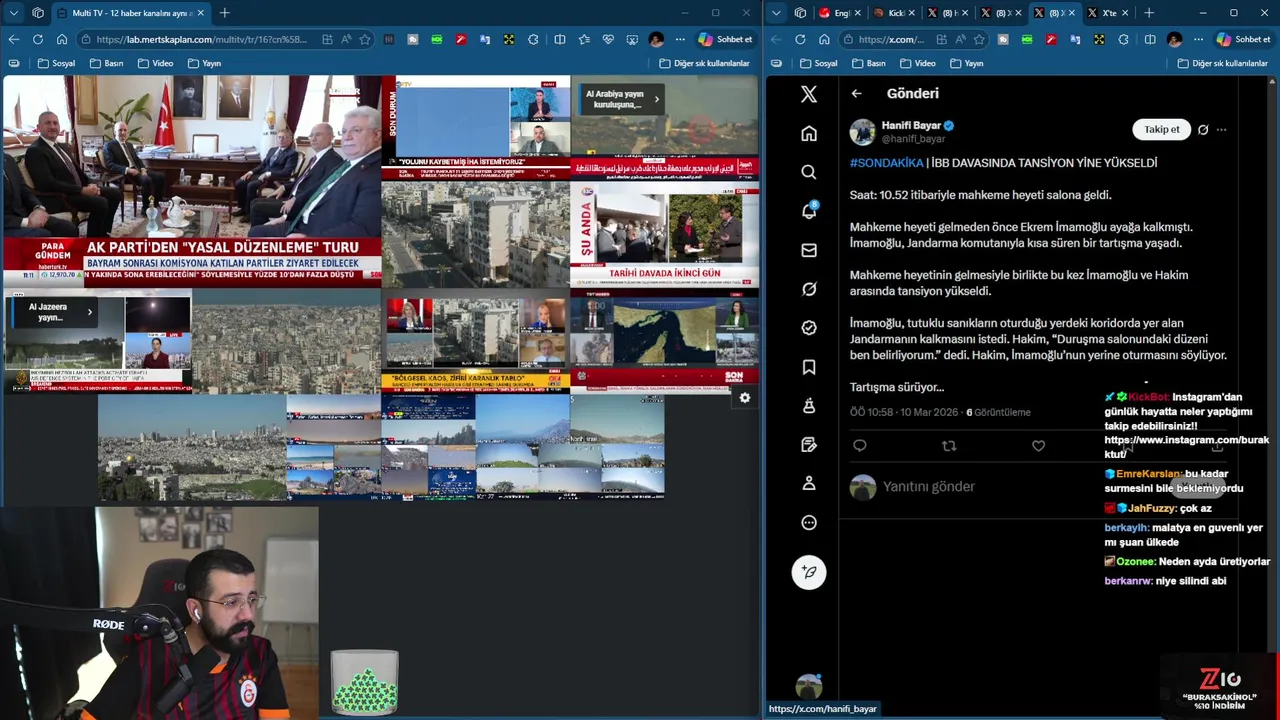This screenshot has width=1280, height=720.
Task: Switch to the X'te browser tab
Action: click(x=1107, y=13)
